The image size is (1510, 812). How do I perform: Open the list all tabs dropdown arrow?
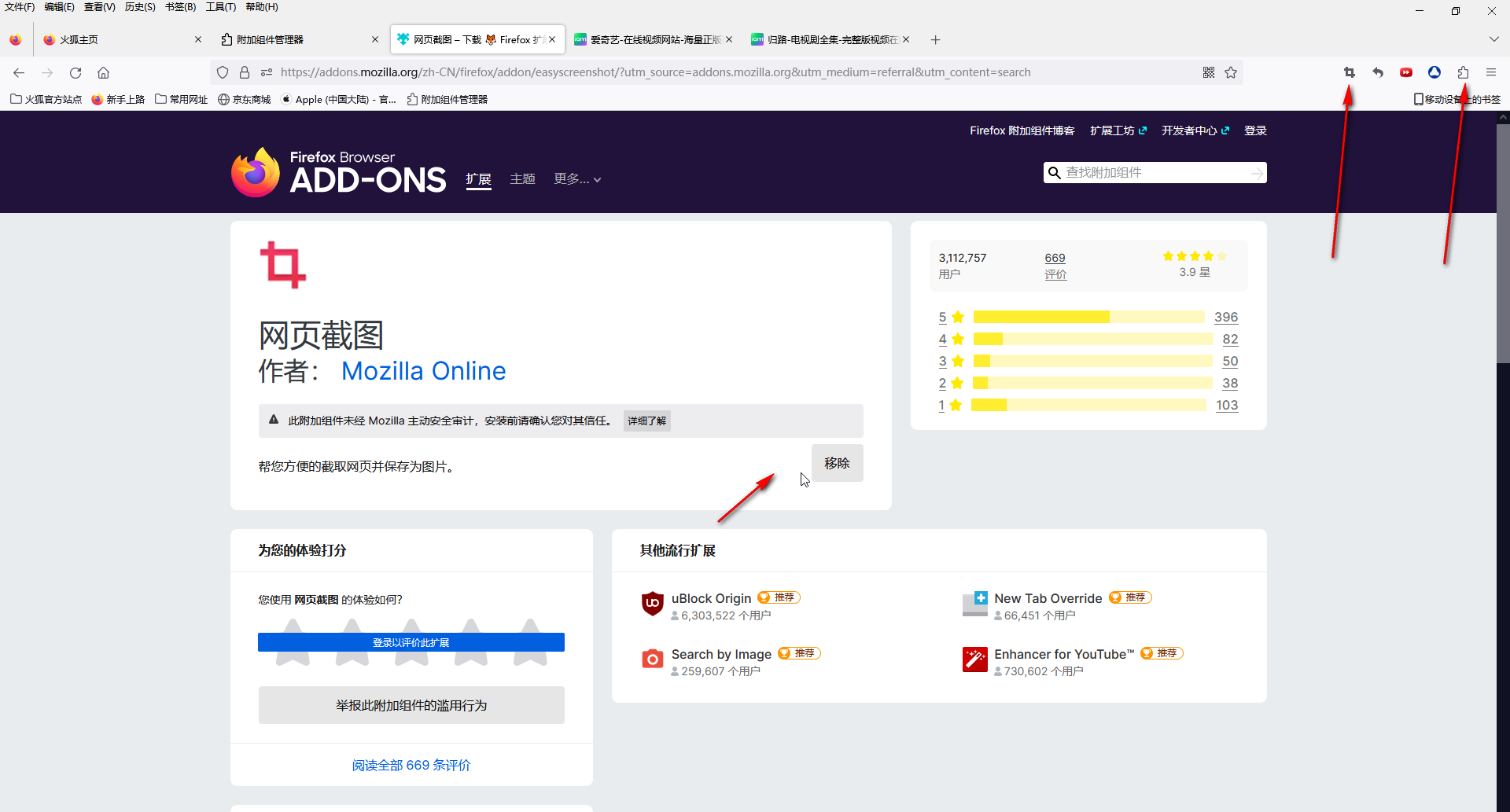click(x=1493, y=39)
